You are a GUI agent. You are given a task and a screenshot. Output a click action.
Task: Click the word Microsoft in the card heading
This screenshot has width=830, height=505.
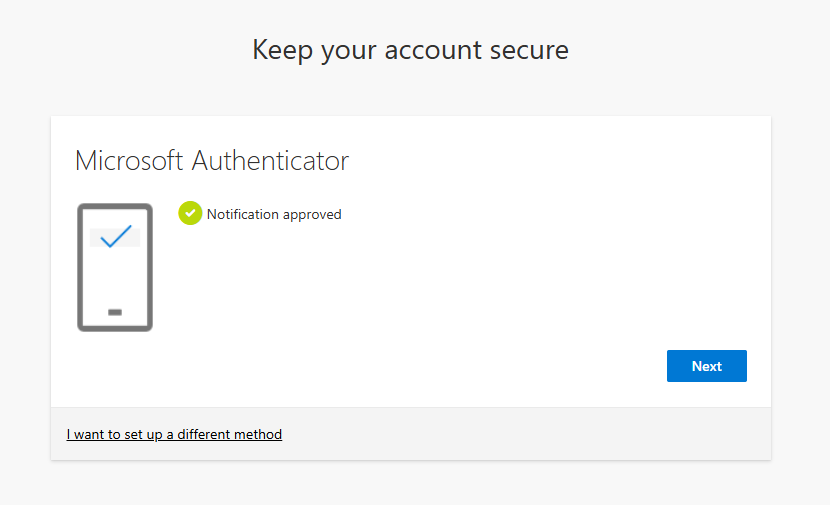pos(129,161)
